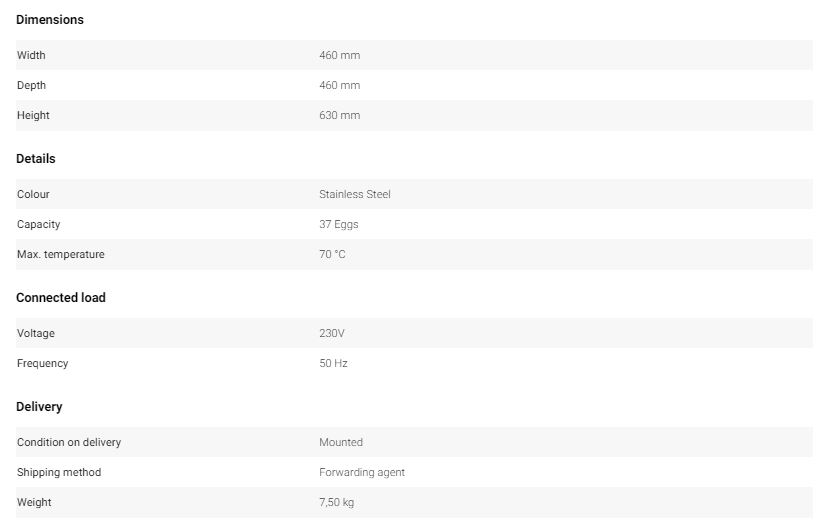
Task: Click the Stainless Steel colour value
Action: pyautogui.click(x=355, y=194)
